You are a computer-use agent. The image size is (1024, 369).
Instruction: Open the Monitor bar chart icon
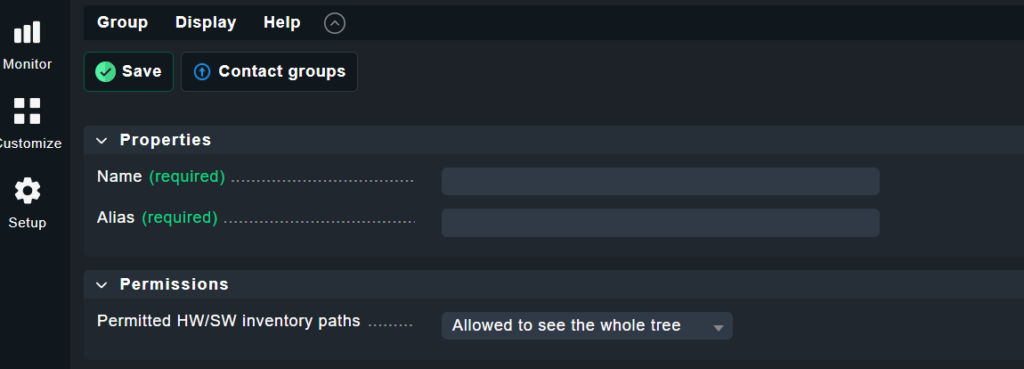[27, 33]
